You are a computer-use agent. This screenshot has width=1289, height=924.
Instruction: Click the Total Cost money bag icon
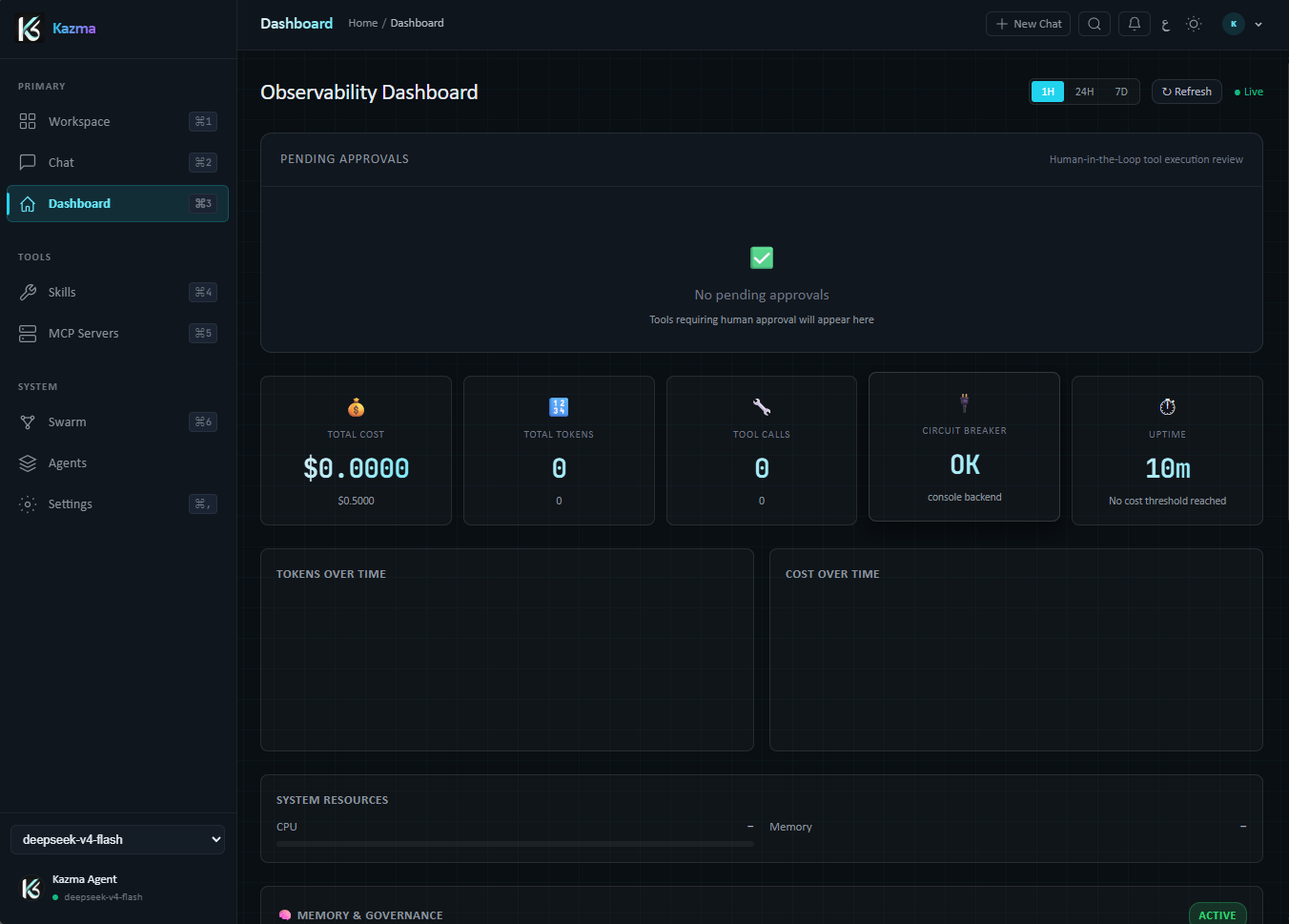pos(356,407)
